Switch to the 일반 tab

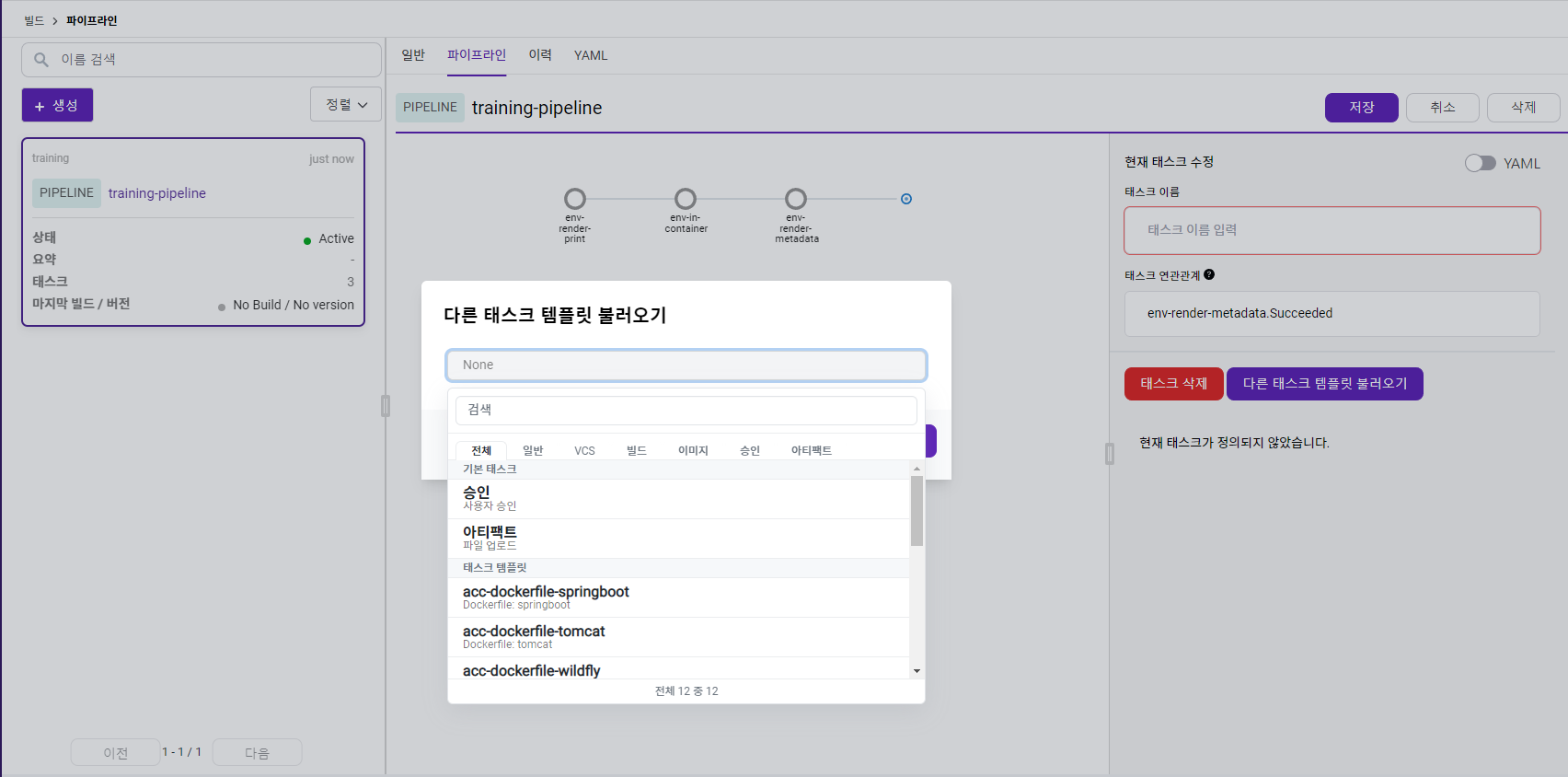point(413,55)
